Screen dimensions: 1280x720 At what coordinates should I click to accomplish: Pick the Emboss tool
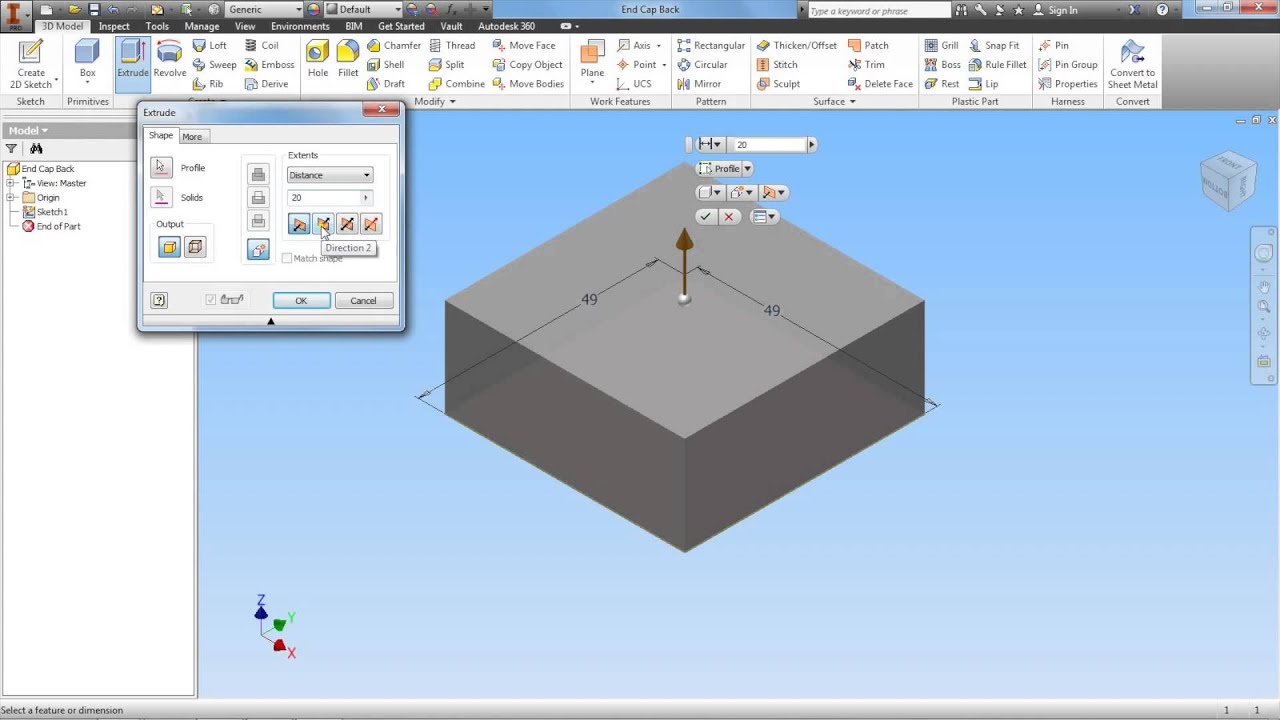(x=269, y=64)
